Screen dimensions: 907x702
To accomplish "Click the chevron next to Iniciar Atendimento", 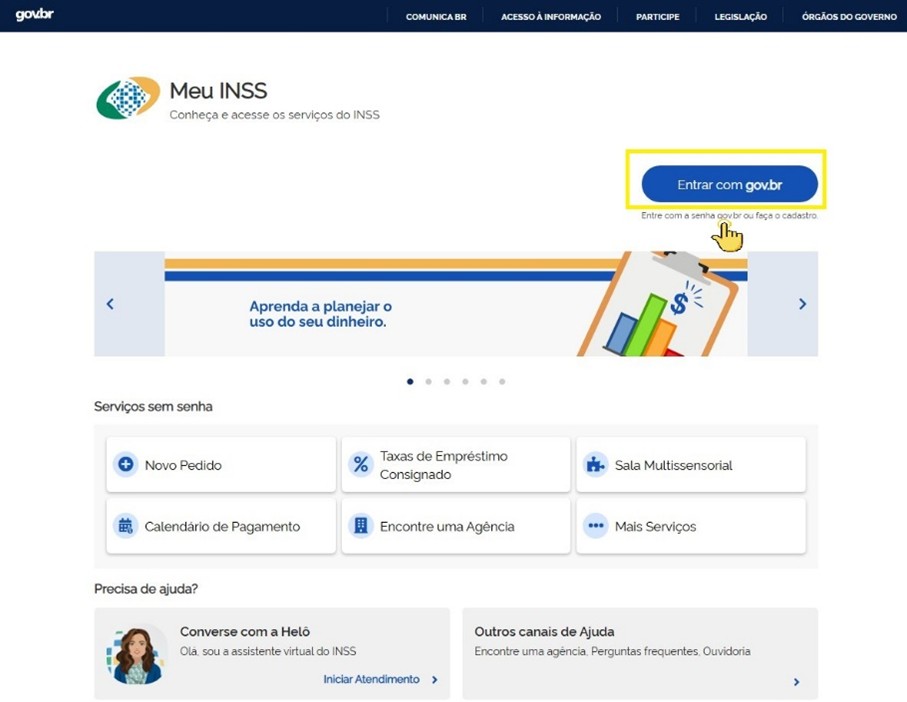I will [434, 679].
